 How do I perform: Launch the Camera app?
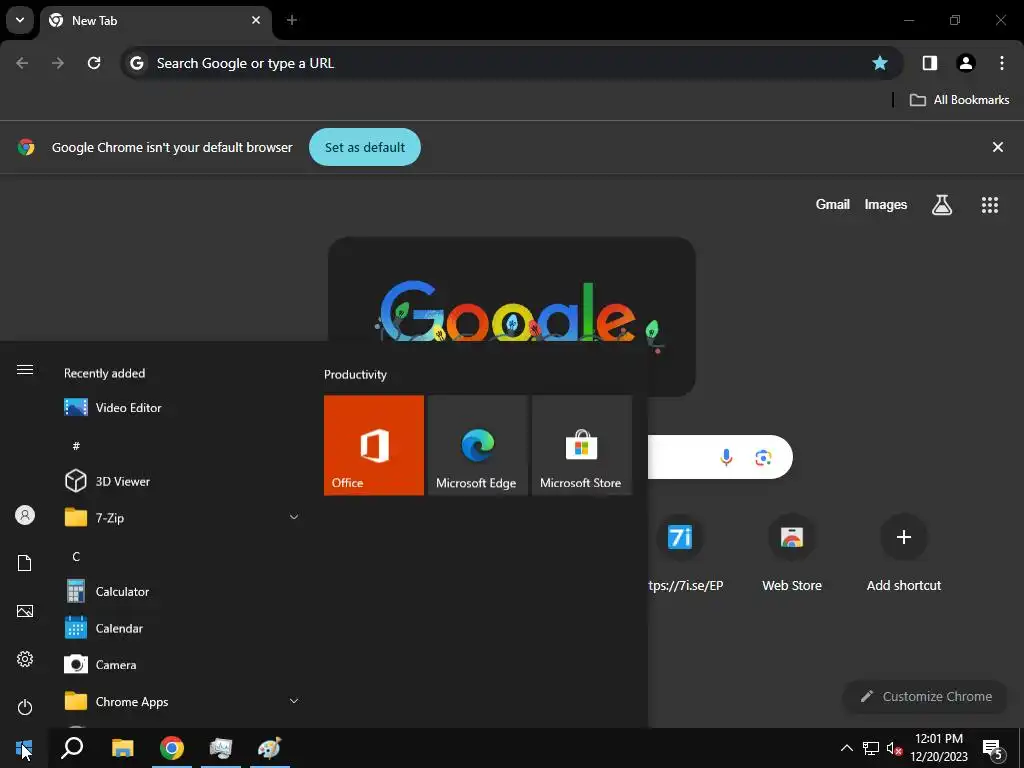181,665
